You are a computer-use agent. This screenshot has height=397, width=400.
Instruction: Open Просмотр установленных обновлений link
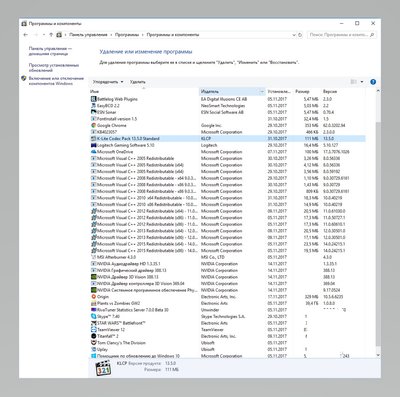(54, 68)
